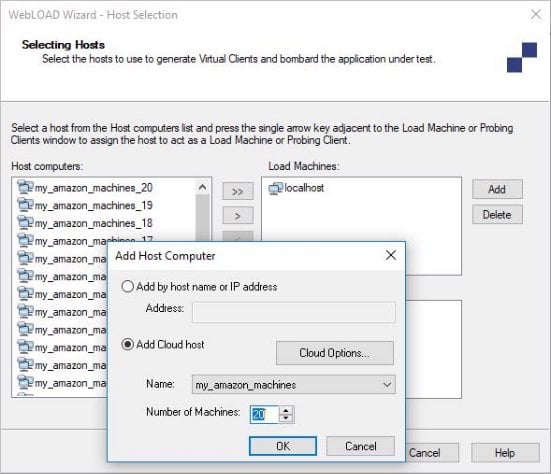Open Cloud Options settings

335,353
